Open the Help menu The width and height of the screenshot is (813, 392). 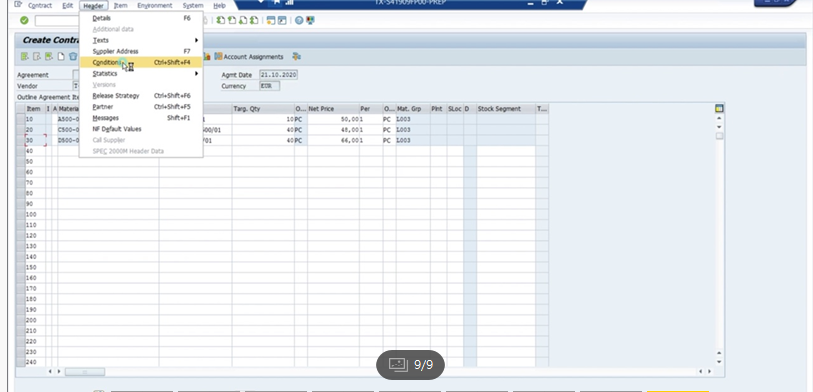click(219, 6)
